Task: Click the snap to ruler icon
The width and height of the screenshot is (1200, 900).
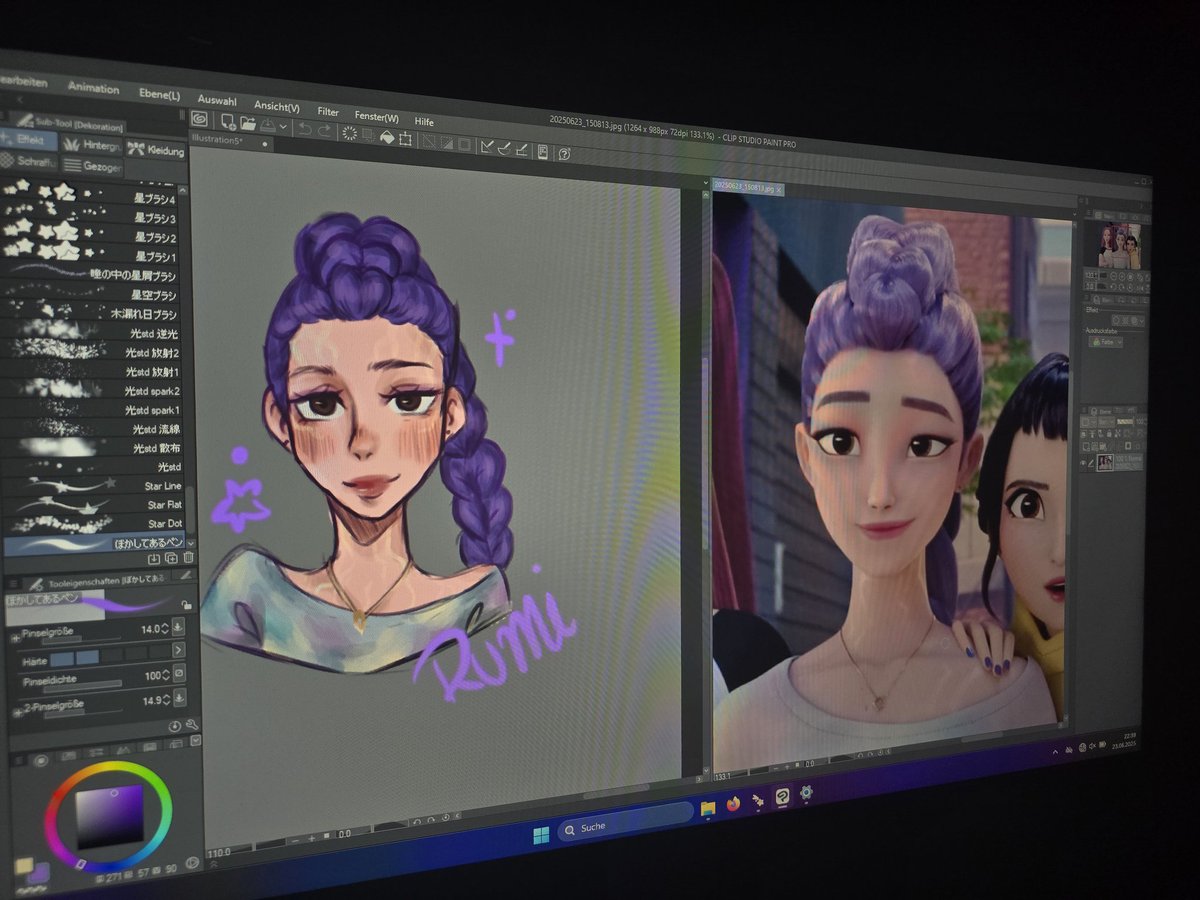Action: coord(487,146)
